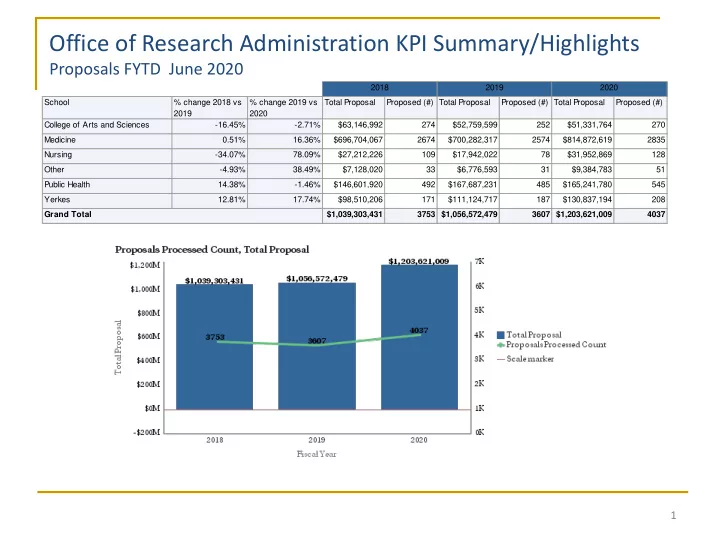Click the 3753 data point on green line
This screenshot has width=720, height=540.
click(217, 342)
